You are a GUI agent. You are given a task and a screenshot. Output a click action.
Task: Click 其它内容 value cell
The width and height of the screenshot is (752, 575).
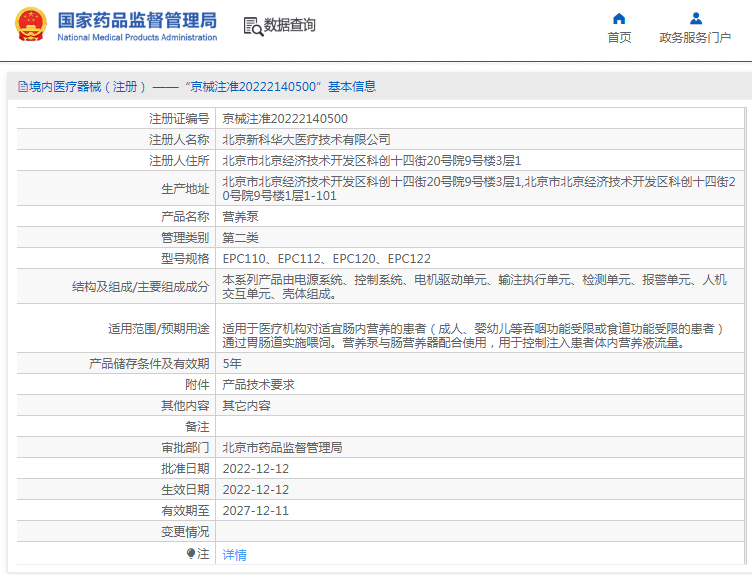tap(247, 405)
